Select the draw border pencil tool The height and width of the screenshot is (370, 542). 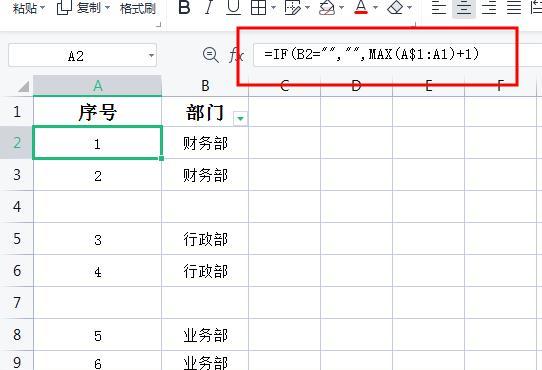click(292, 7)
